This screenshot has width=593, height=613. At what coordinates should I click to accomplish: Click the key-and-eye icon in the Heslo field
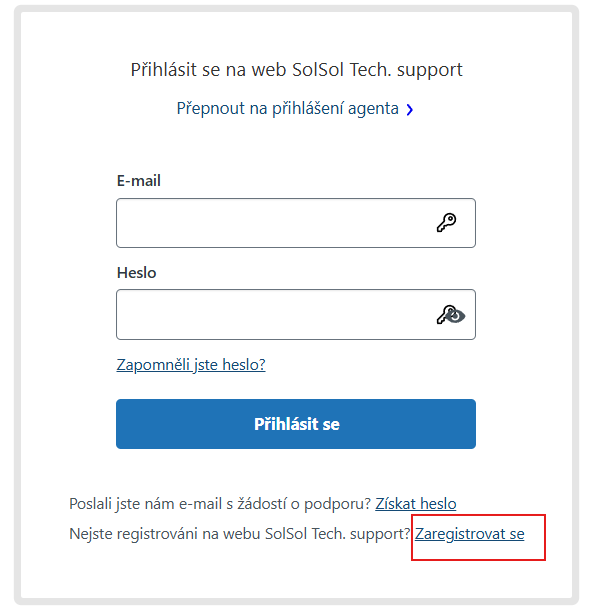tap(451, 315)
